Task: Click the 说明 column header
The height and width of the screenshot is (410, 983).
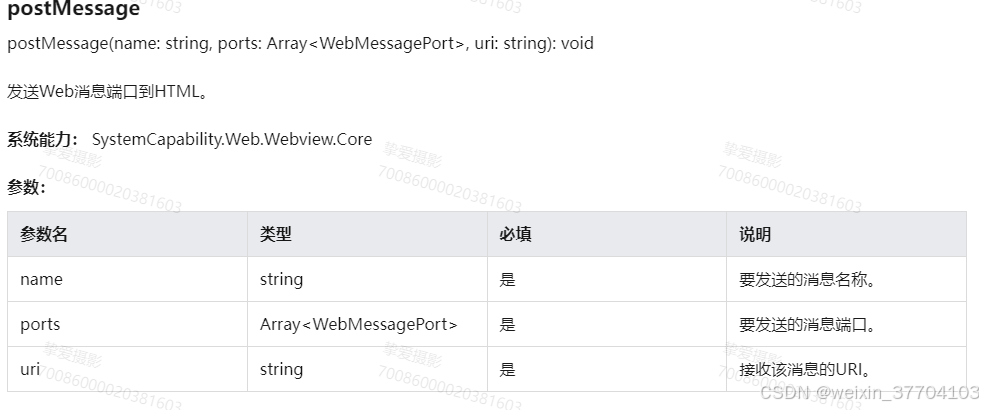Action: [755, 234]
